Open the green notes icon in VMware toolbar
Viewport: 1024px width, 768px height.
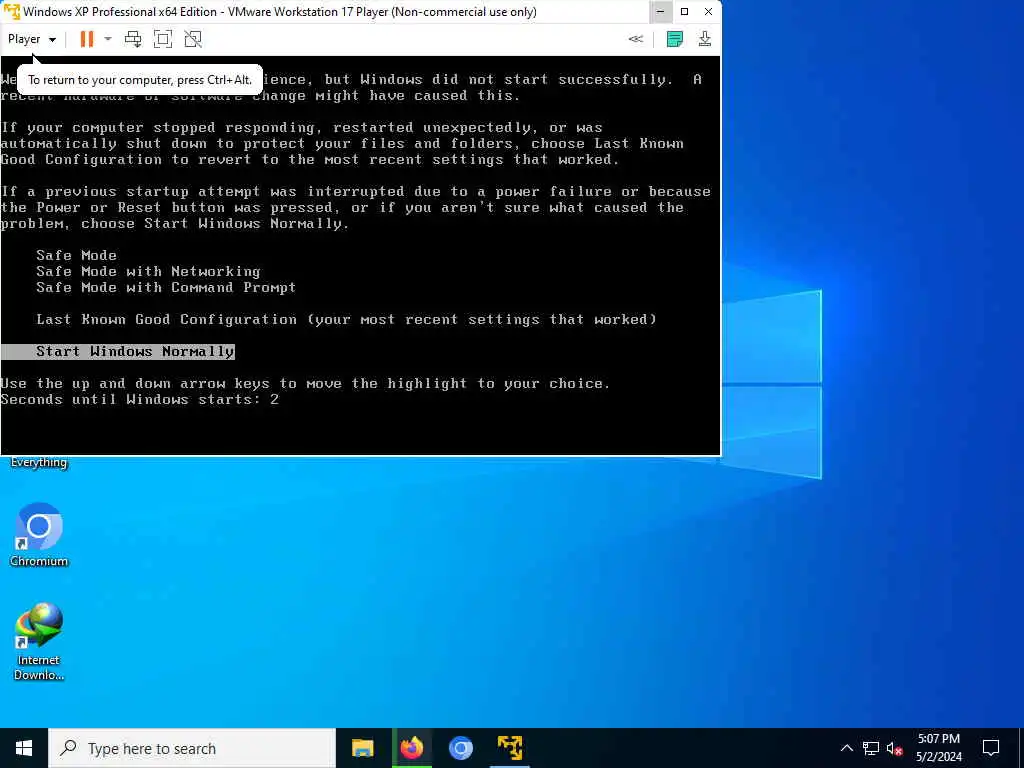coord(675,39)
